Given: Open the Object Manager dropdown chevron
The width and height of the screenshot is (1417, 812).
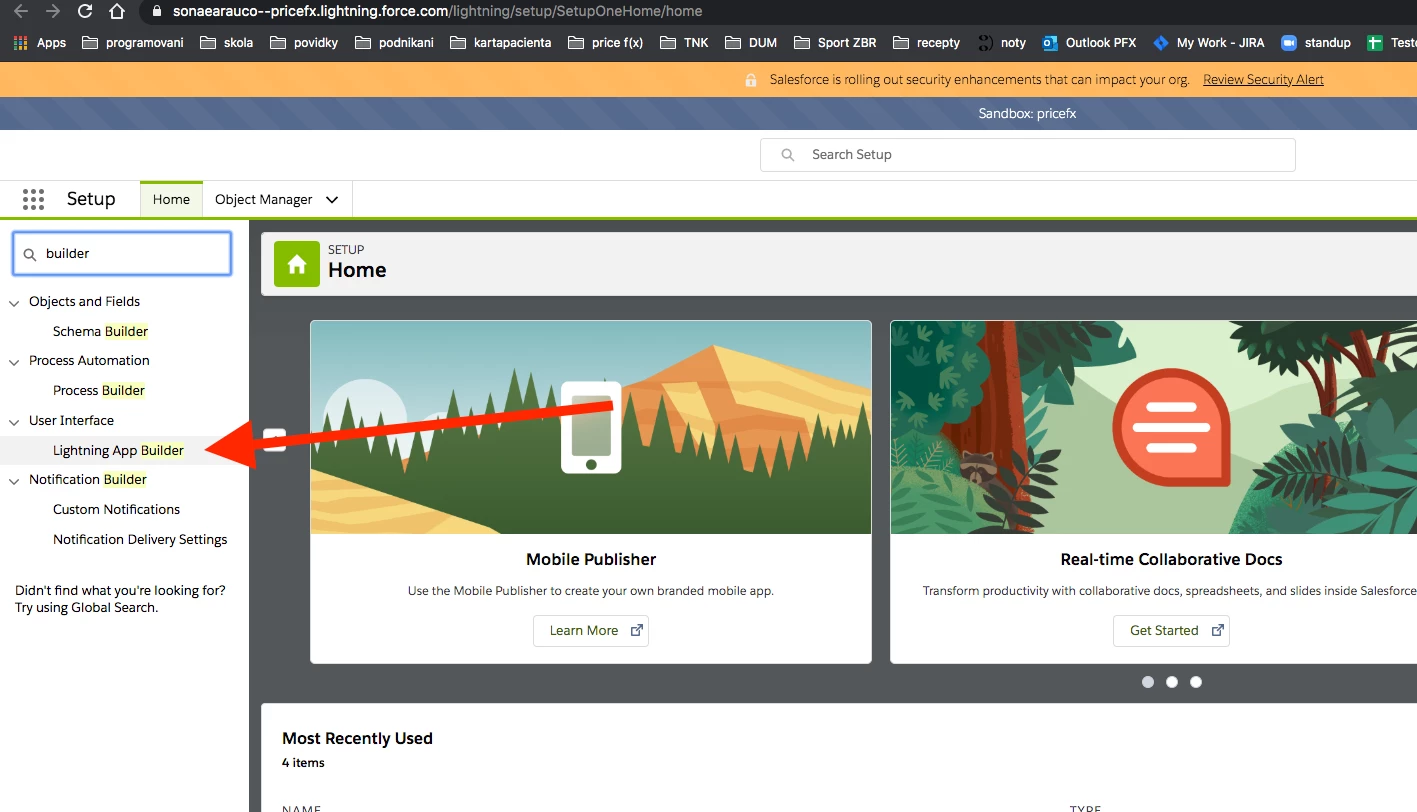Looking at the screenshot, I should [333, 199].
